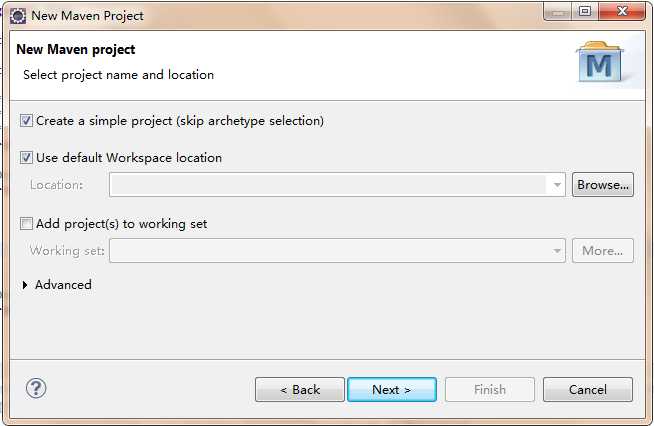Enable Add project(s) to working set
Viewport: 654px width, 426px height.
(27, 224)
